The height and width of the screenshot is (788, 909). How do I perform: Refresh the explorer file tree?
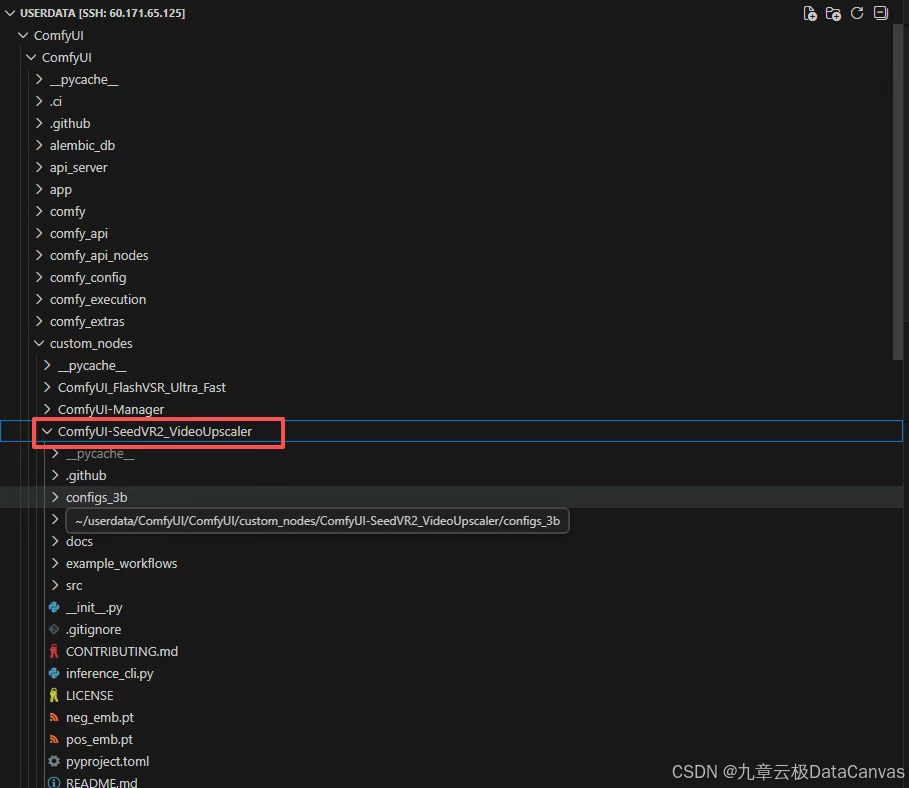[857, 13]
